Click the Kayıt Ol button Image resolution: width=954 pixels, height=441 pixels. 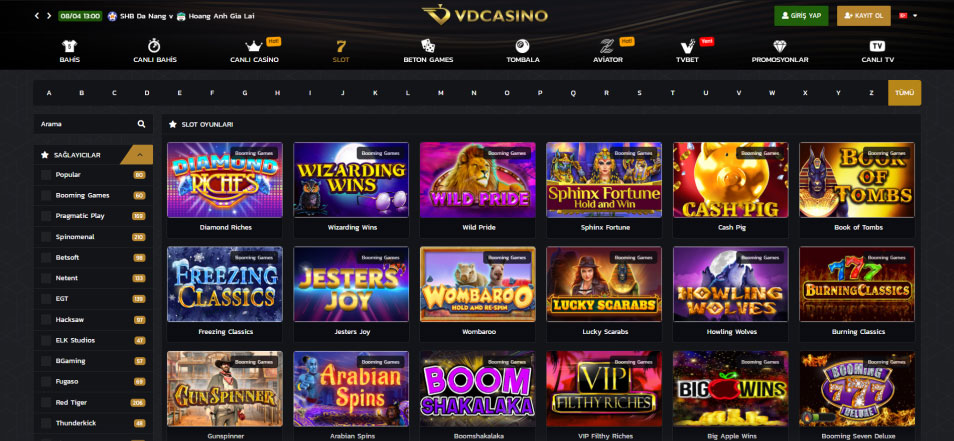click(x=863, y=16)
